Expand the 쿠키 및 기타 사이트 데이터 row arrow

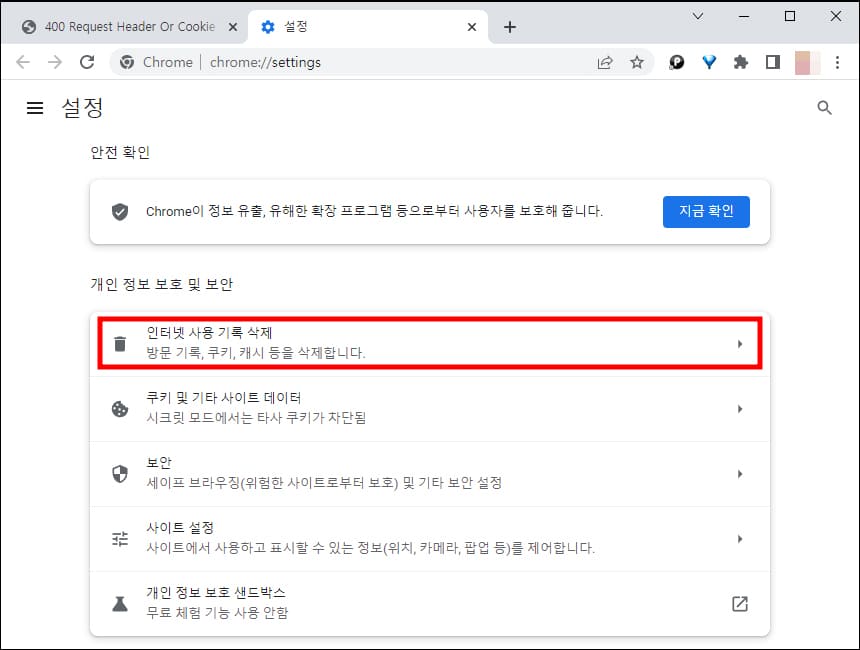(740, 408)
